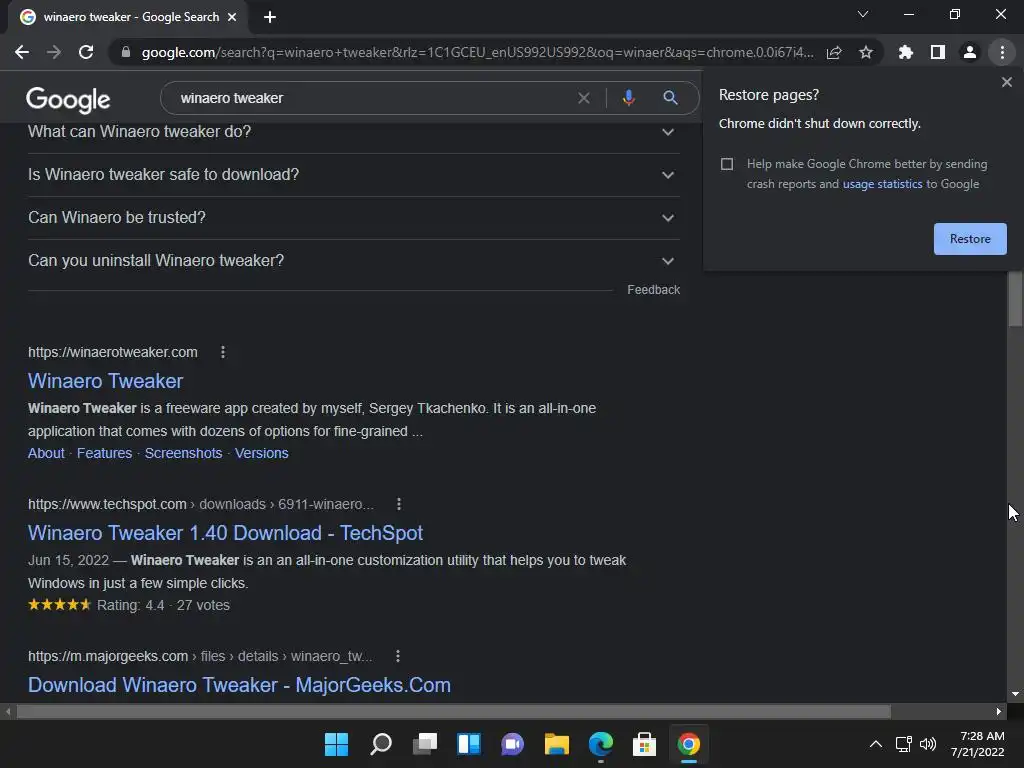Image resolution: width=1024 pixels, height=768 pixels.
Task: Reload the current page
Action: point(86,52)
